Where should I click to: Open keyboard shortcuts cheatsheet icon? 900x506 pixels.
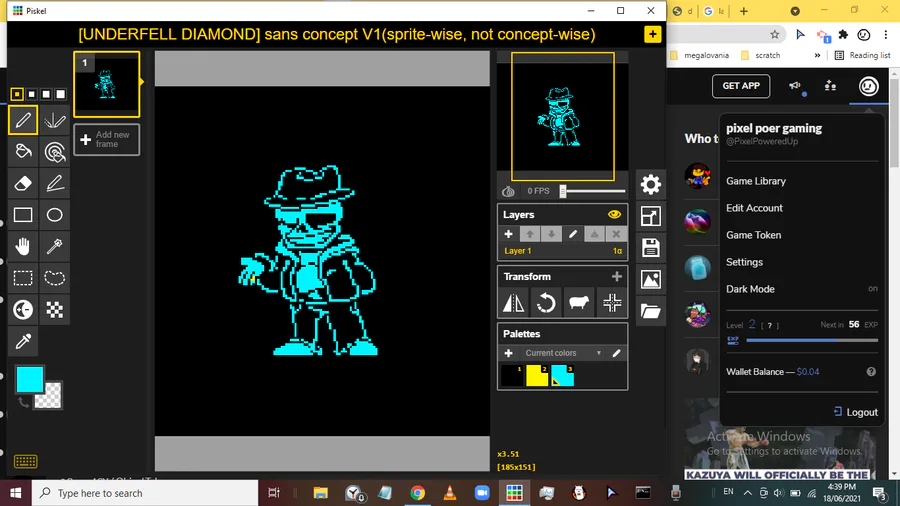click(25, 461)
